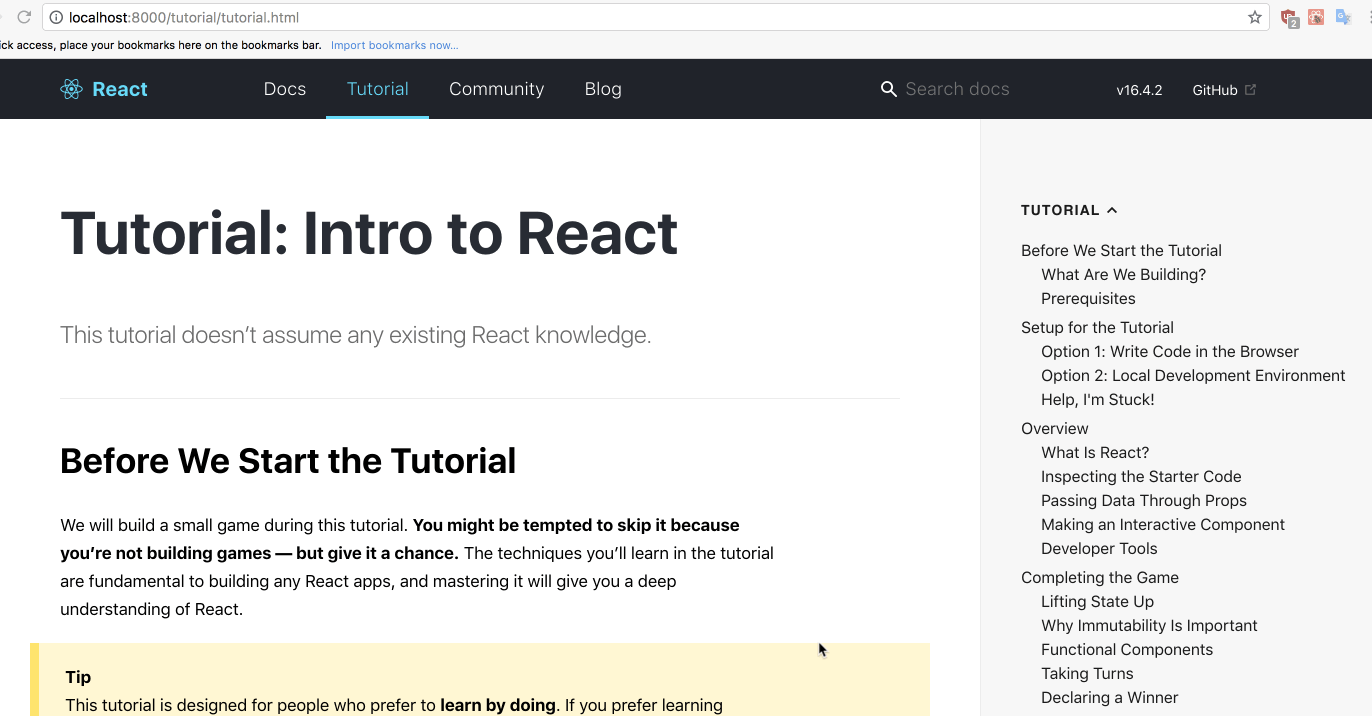The image size is (1372, 716).
Task: Go to Overview section link
Action: point(1054,428)
